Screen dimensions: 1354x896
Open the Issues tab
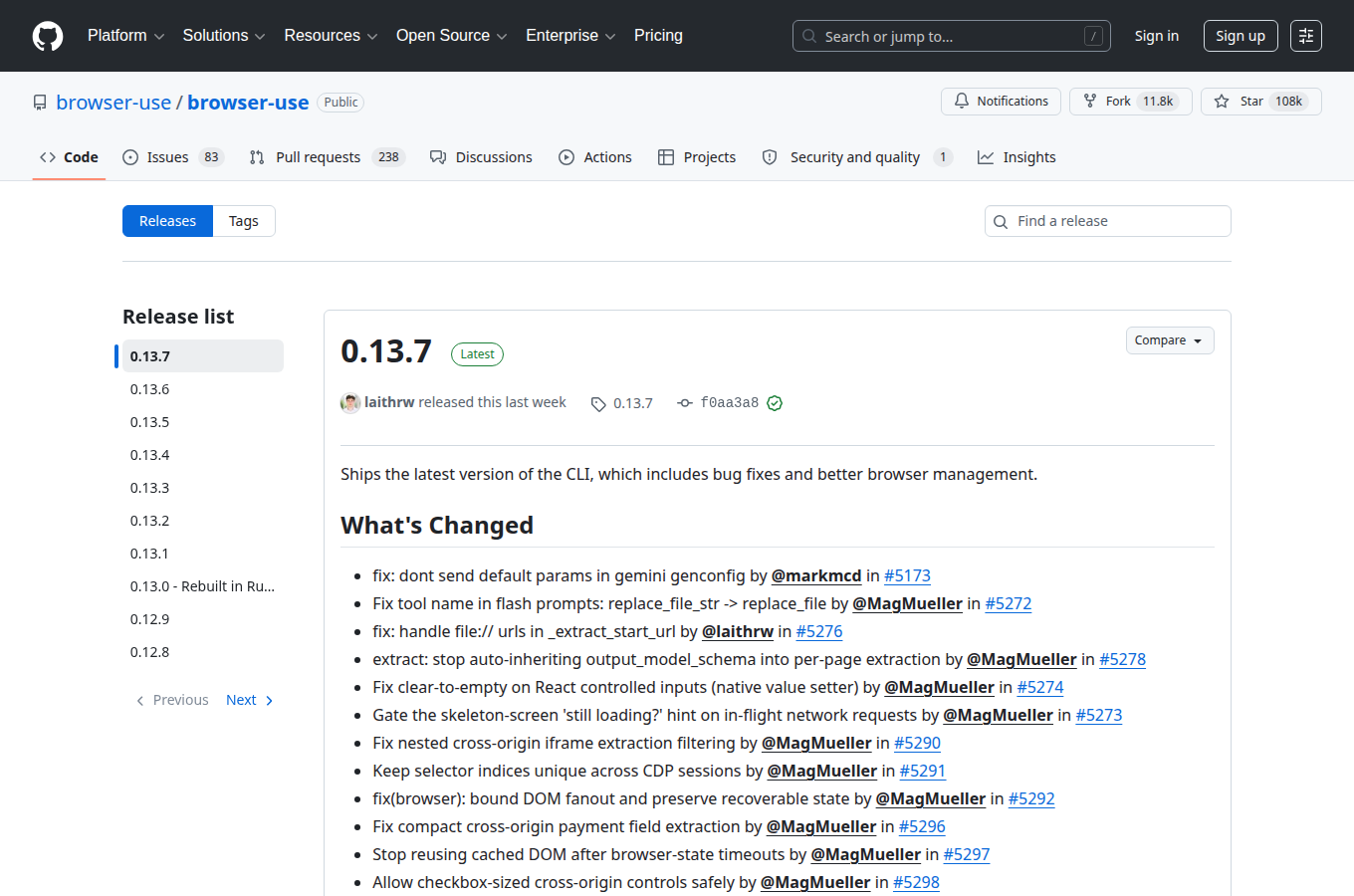(x=173, y=157)
